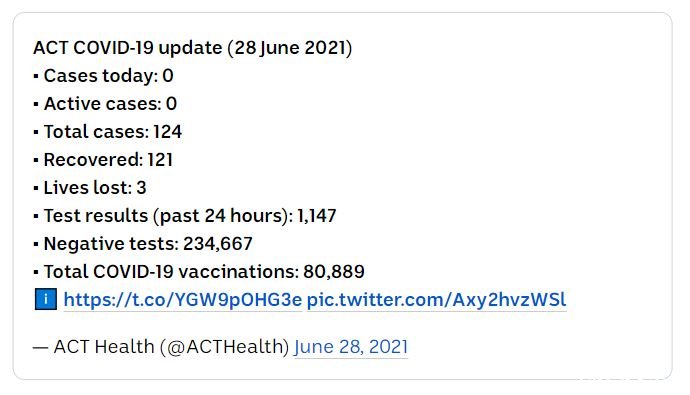690x395 pixels.
Task: Open the t.co/YGW9pOHG3e link
Action: tap(183, 300)
